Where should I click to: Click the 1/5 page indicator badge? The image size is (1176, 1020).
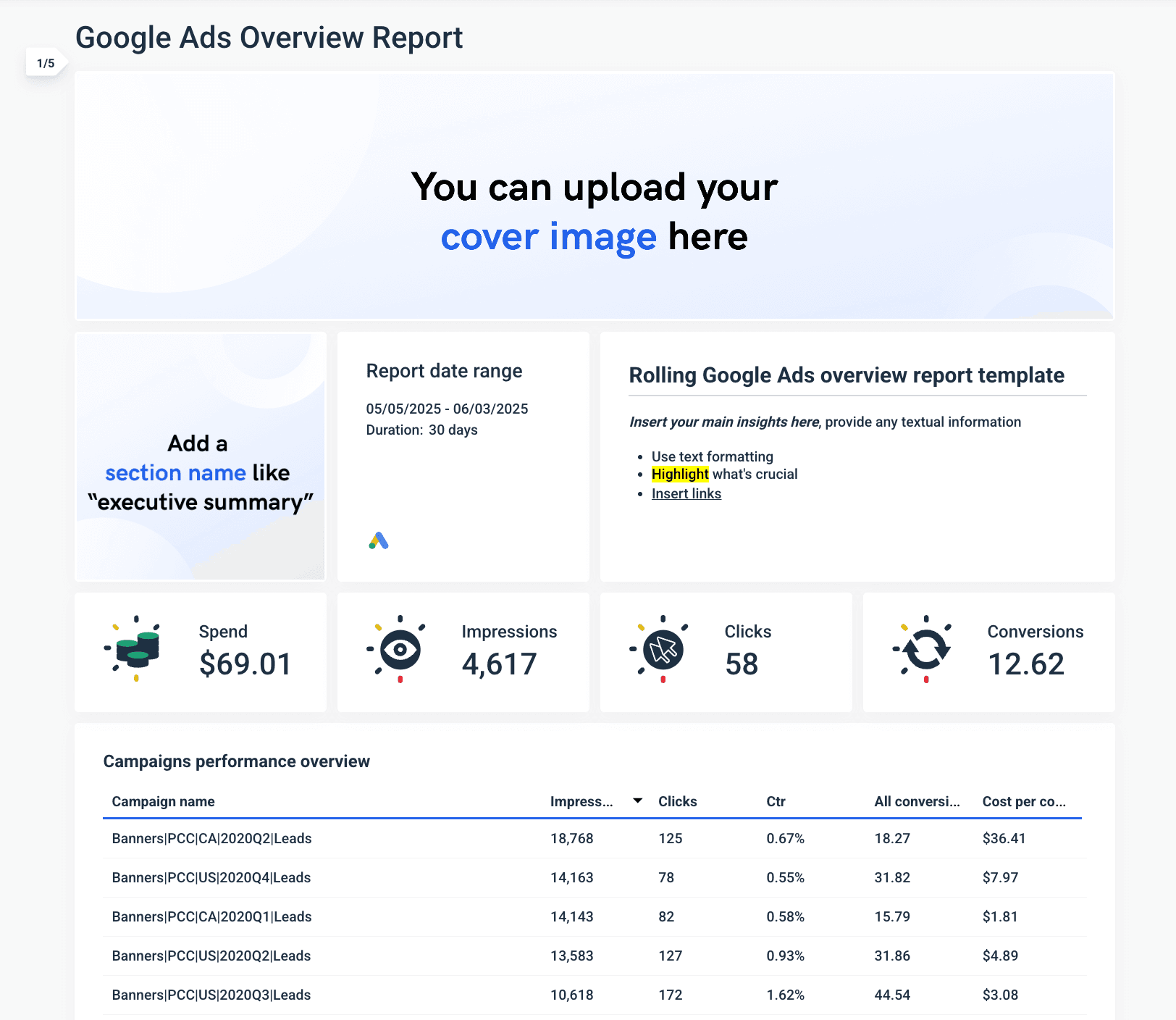pos(46,63)
